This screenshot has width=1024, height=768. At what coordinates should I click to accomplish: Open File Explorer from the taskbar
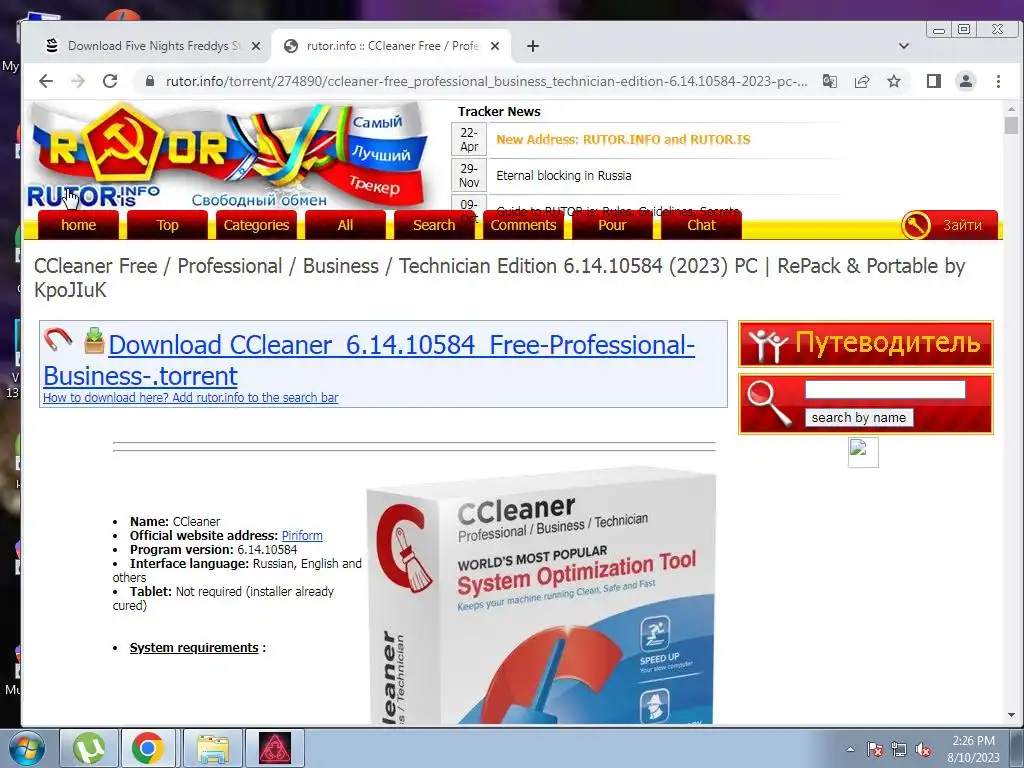(213, 748)
